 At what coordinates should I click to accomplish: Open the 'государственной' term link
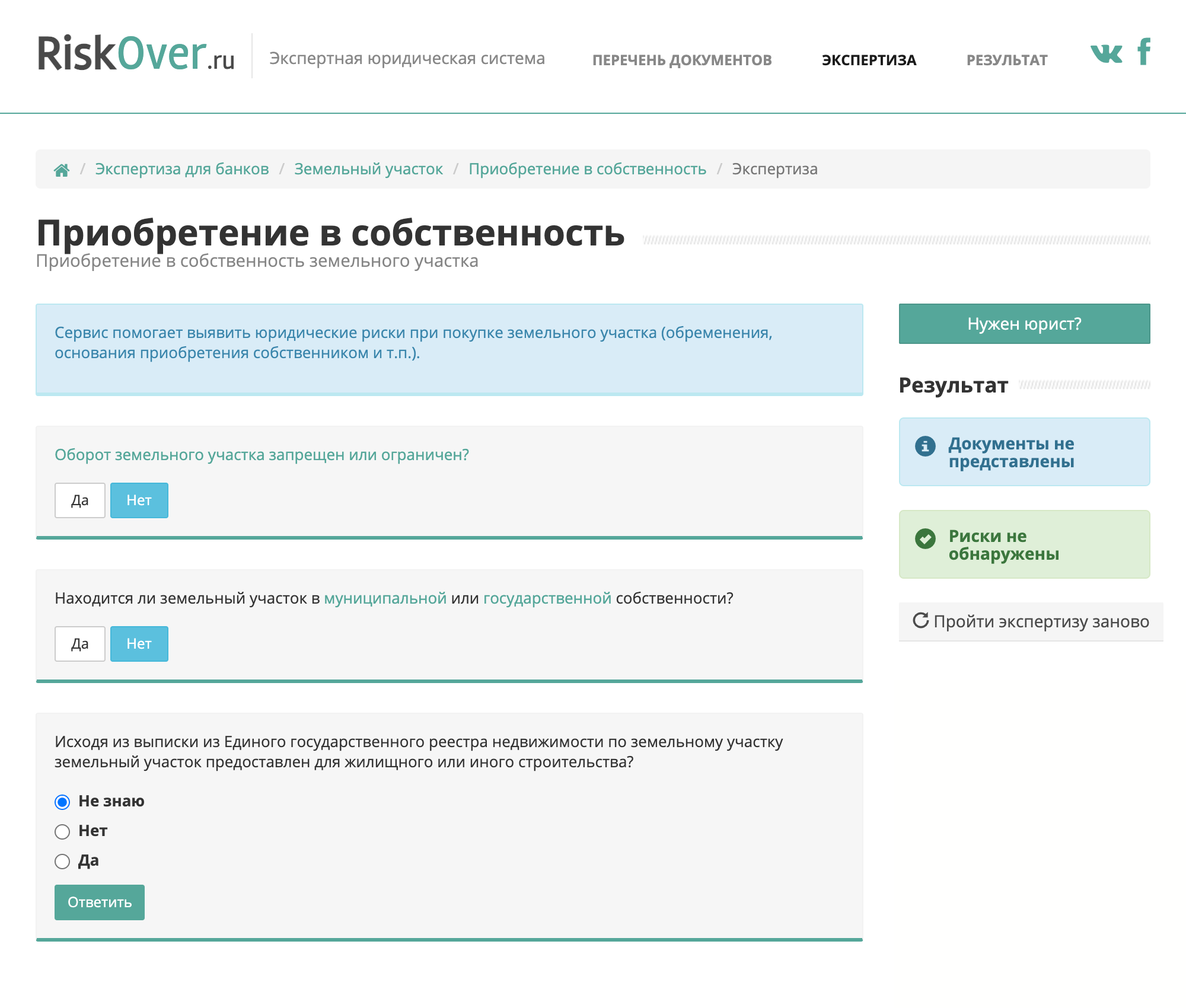pyautogui.click(x=547, y=598)
